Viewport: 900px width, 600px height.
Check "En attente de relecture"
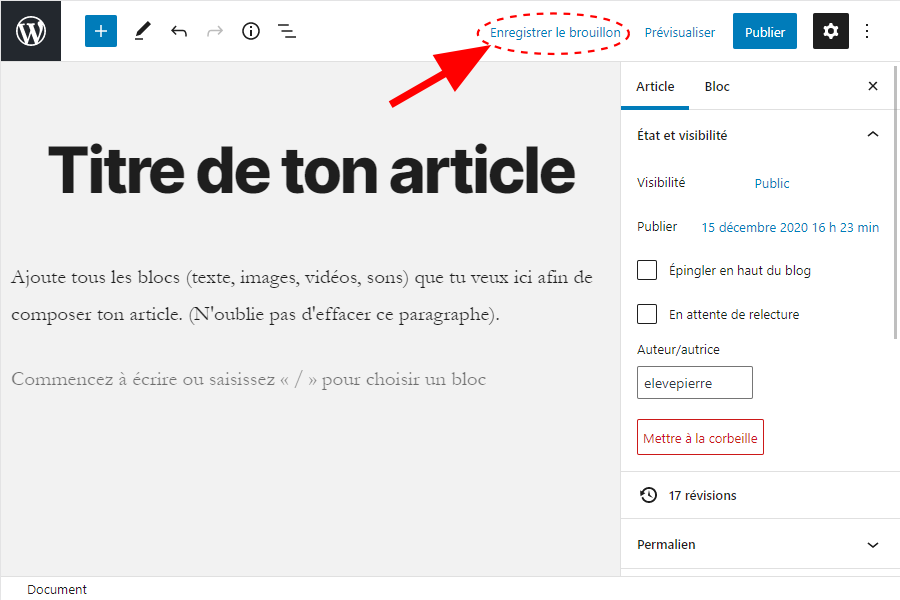pos(647,314)
